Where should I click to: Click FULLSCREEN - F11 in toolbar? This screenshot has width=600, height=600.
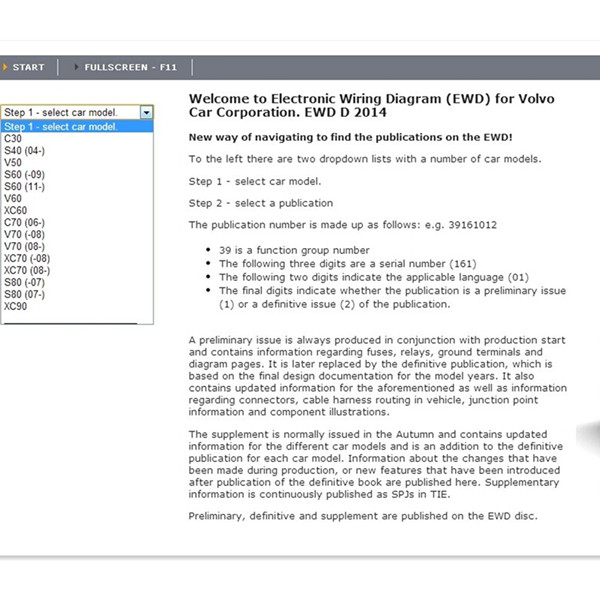[130, 67]
